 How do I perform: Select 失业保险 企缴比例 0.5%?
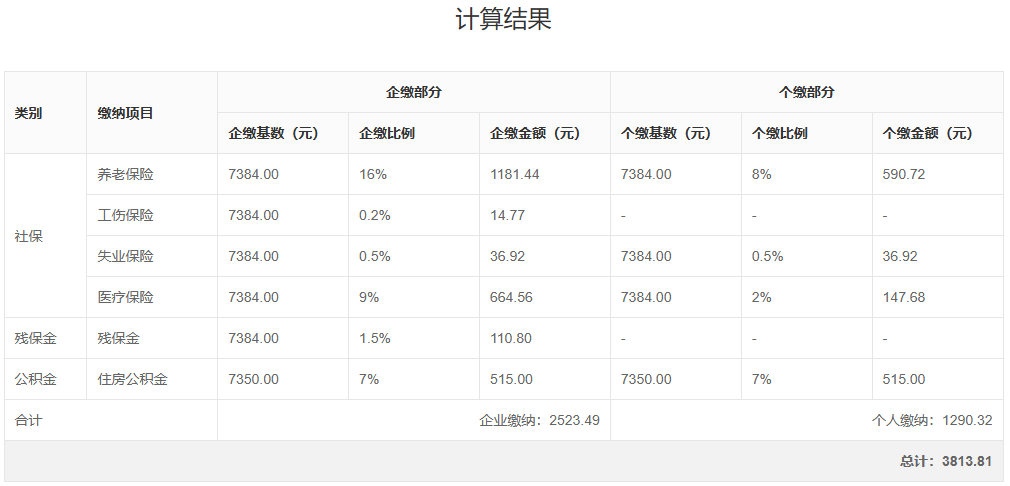tap(375, 257)
